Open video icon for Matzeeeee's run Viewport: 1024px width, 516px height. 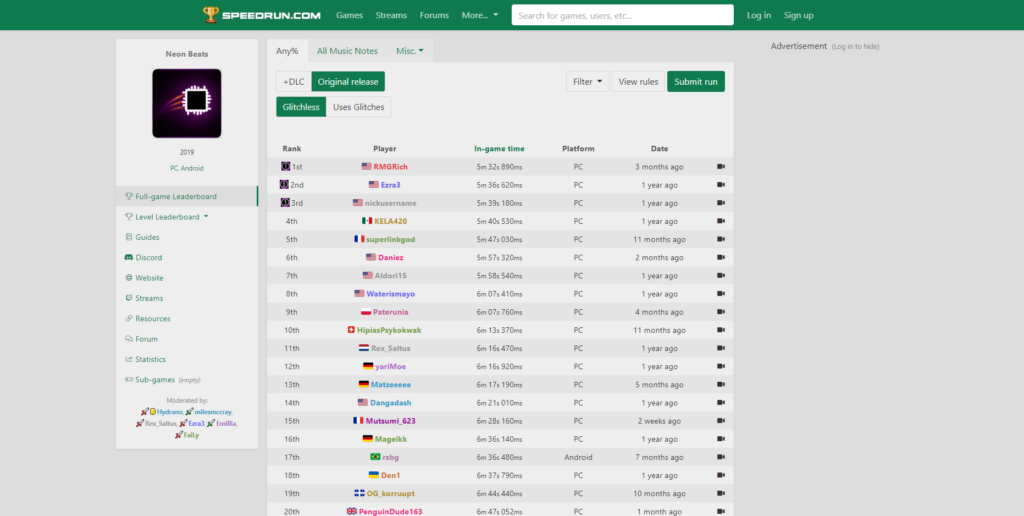coord(721,385)
